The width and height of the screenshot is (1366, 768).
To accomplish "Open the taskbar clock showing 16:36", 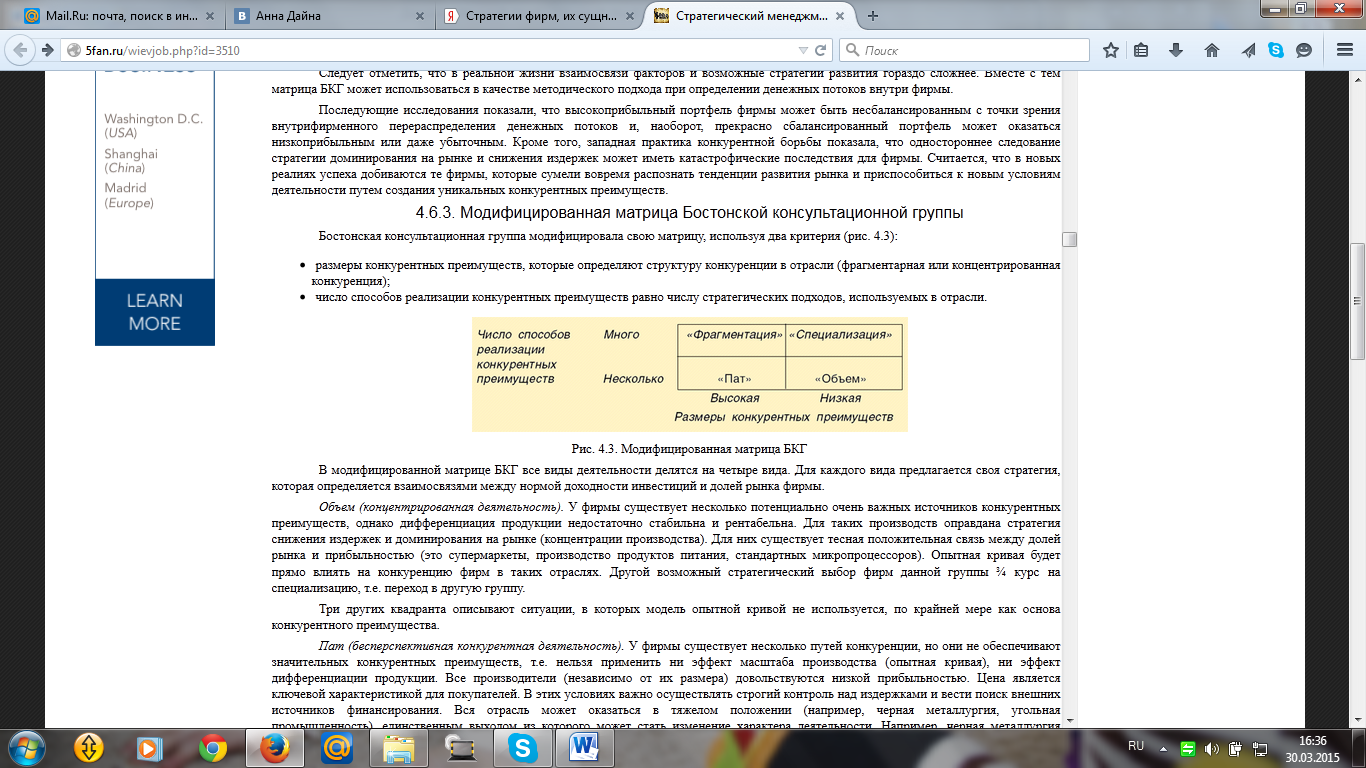I will [x=1315, y=747].
